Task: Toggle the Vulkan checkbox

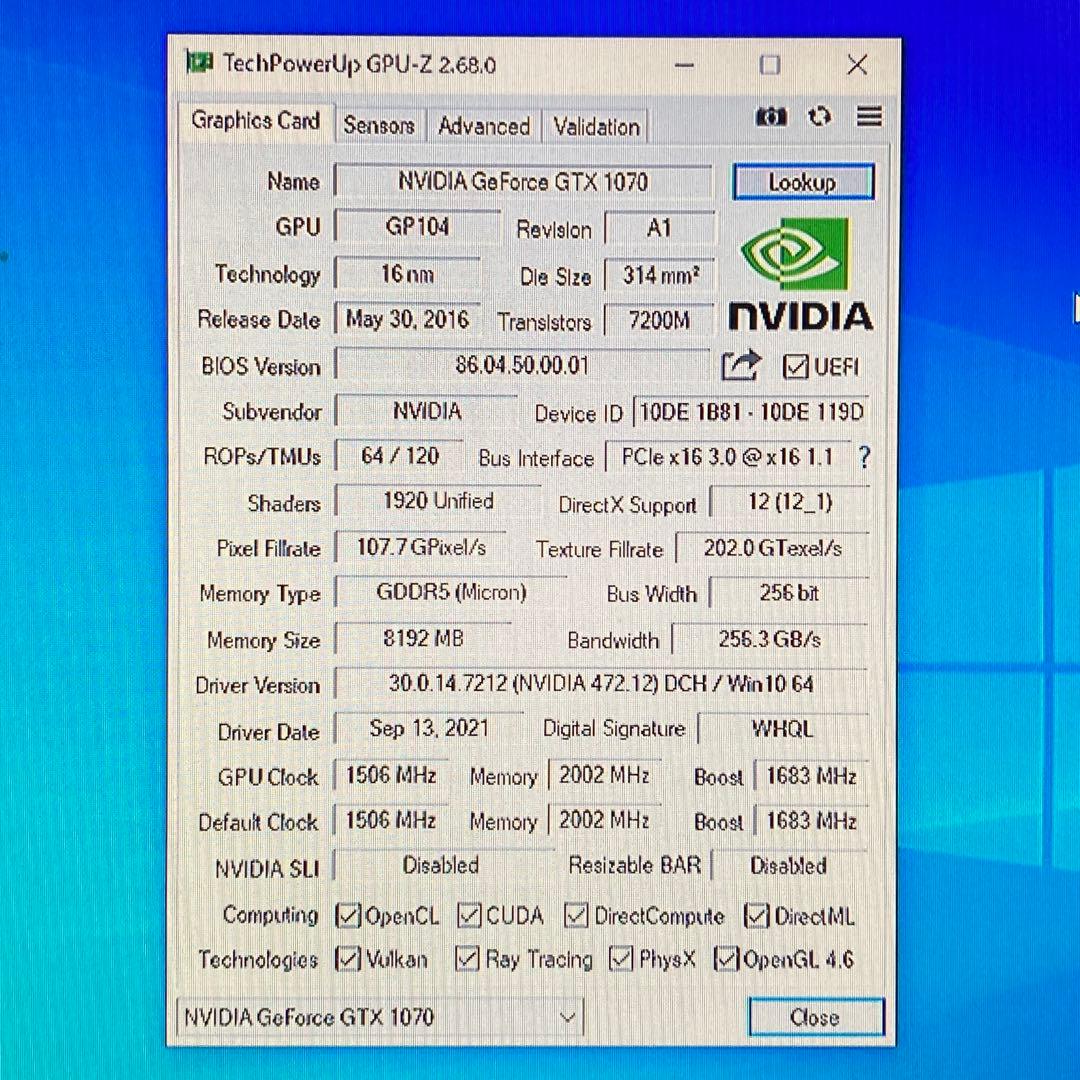Action: tap(347, 959)
